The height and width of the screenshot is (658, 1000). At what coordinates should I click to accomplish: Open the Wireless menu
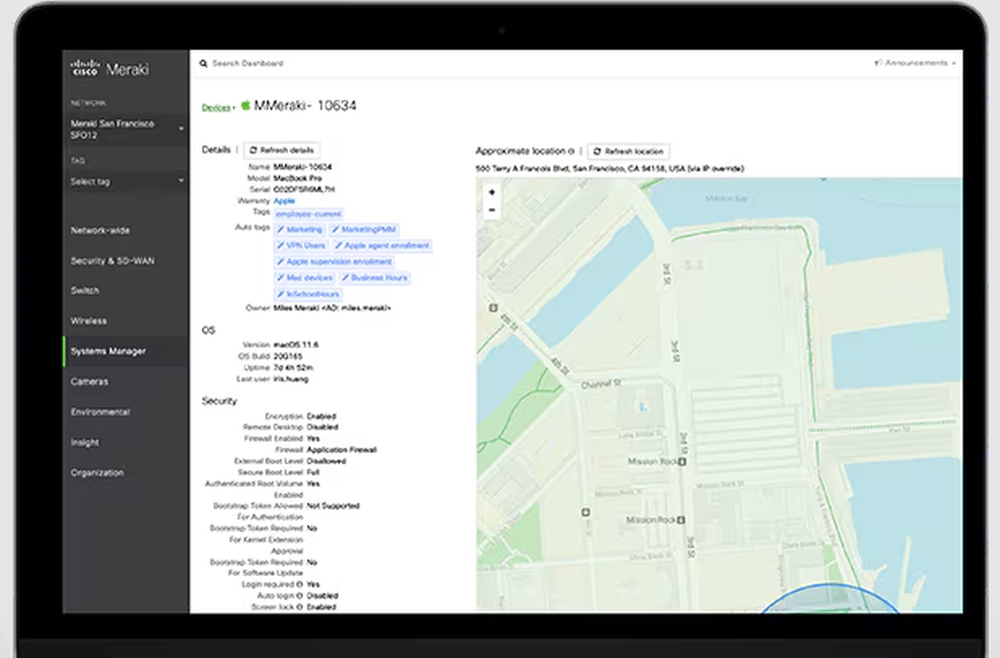pos(89,321)
